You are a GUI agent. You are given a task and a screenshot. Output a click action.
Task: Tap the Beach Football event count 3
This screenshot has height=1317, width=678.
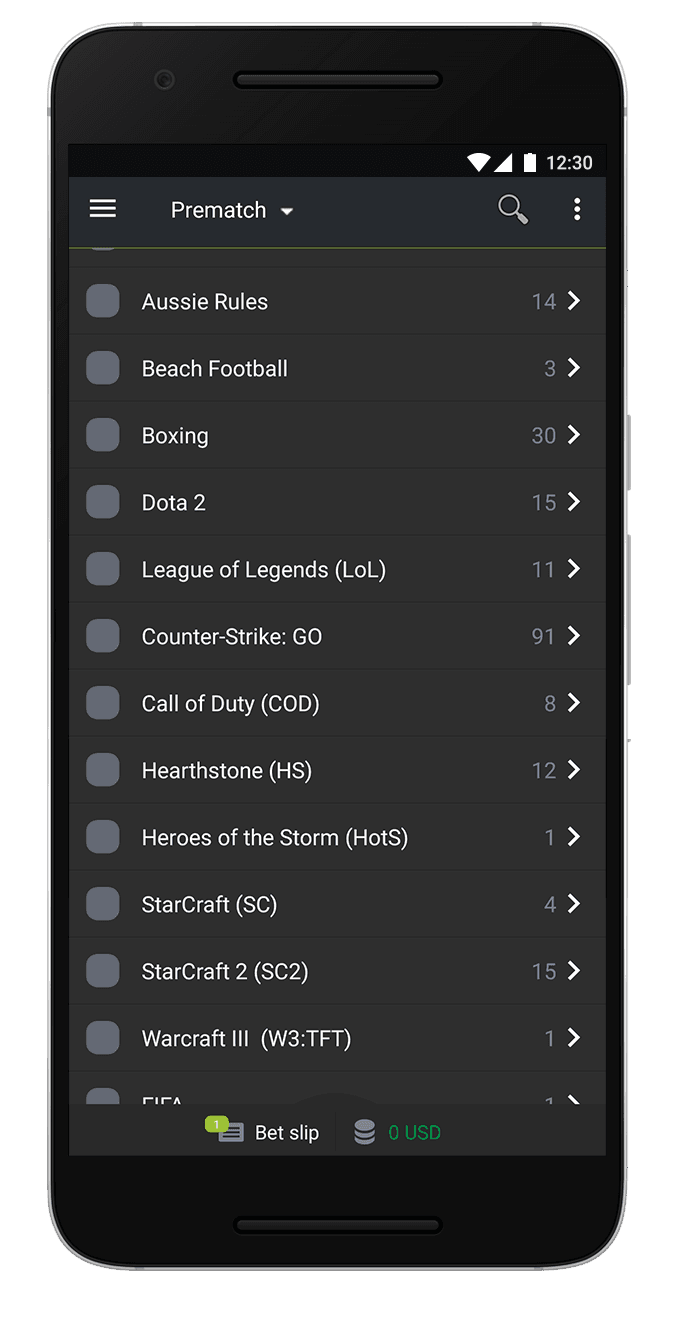pyautogui.click(x=549, y=369)
